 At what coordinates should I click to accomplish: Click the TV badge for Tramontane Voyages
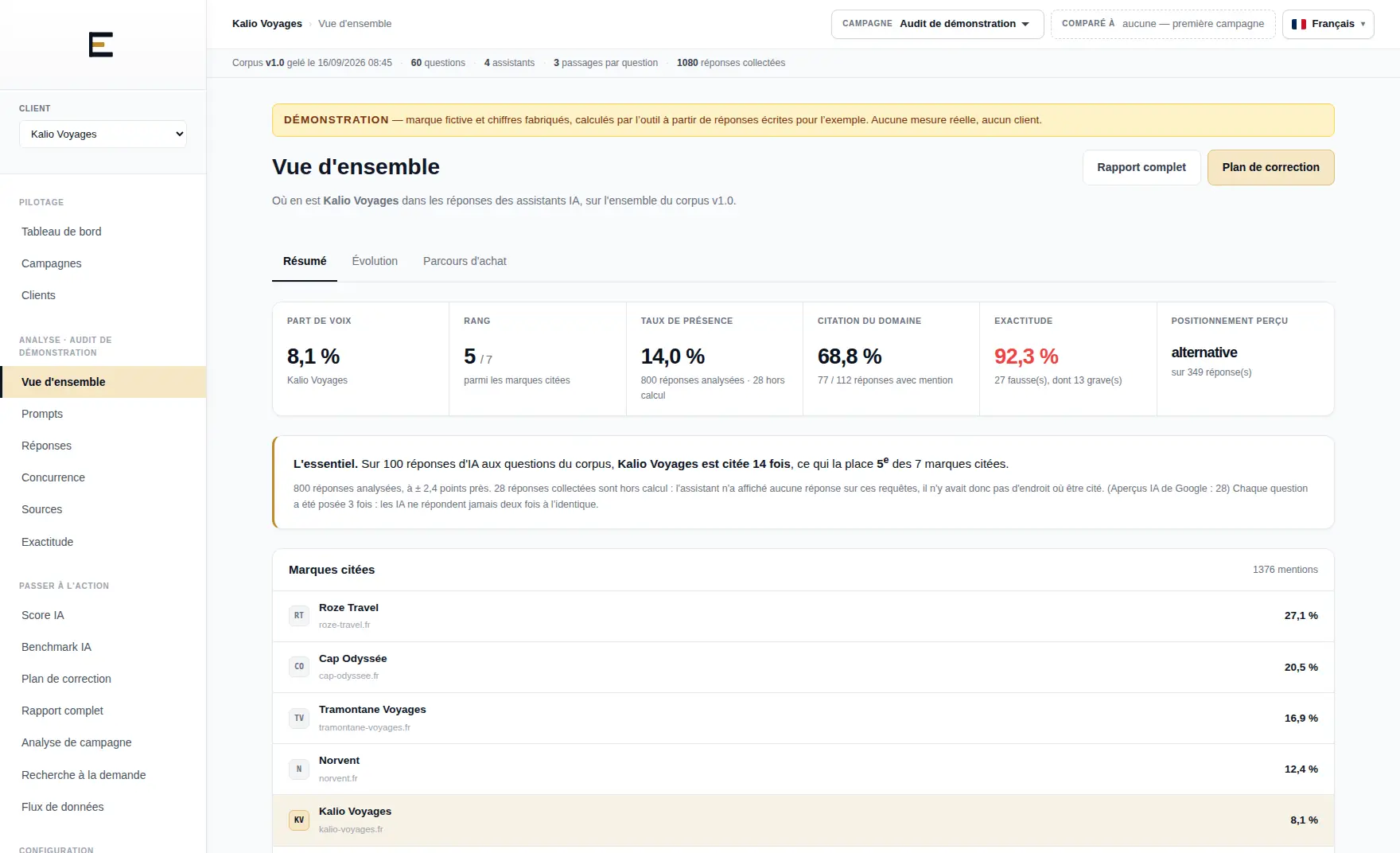[299, 718]
